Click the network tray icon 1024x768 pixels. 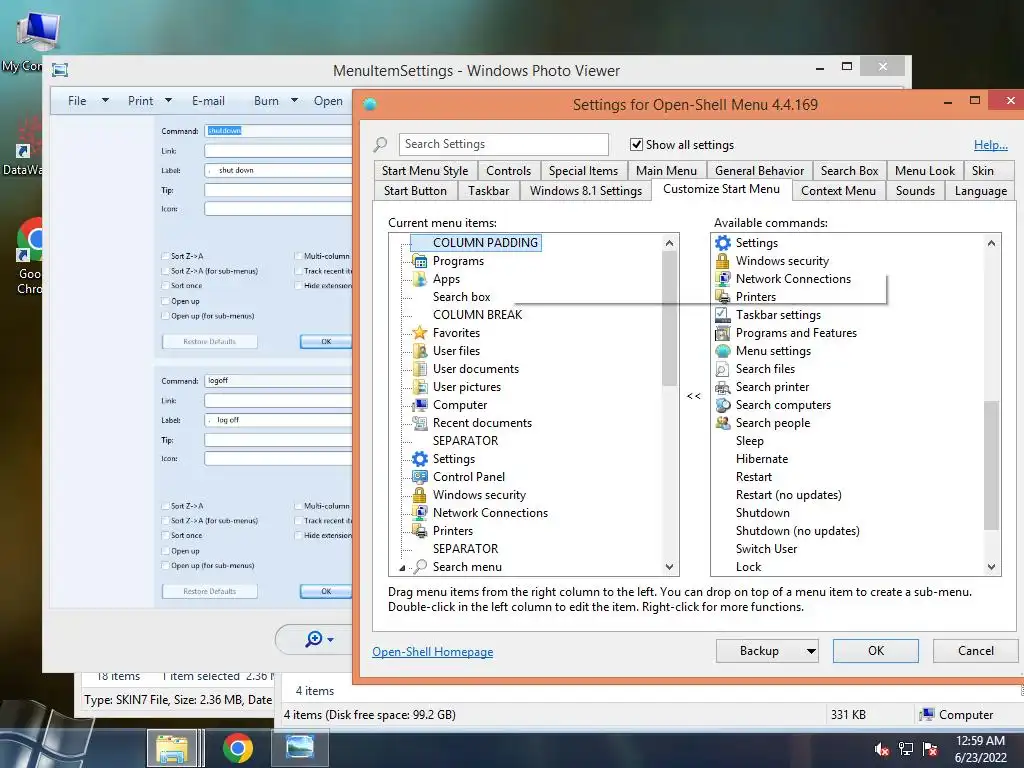click(x=906, y=749)
